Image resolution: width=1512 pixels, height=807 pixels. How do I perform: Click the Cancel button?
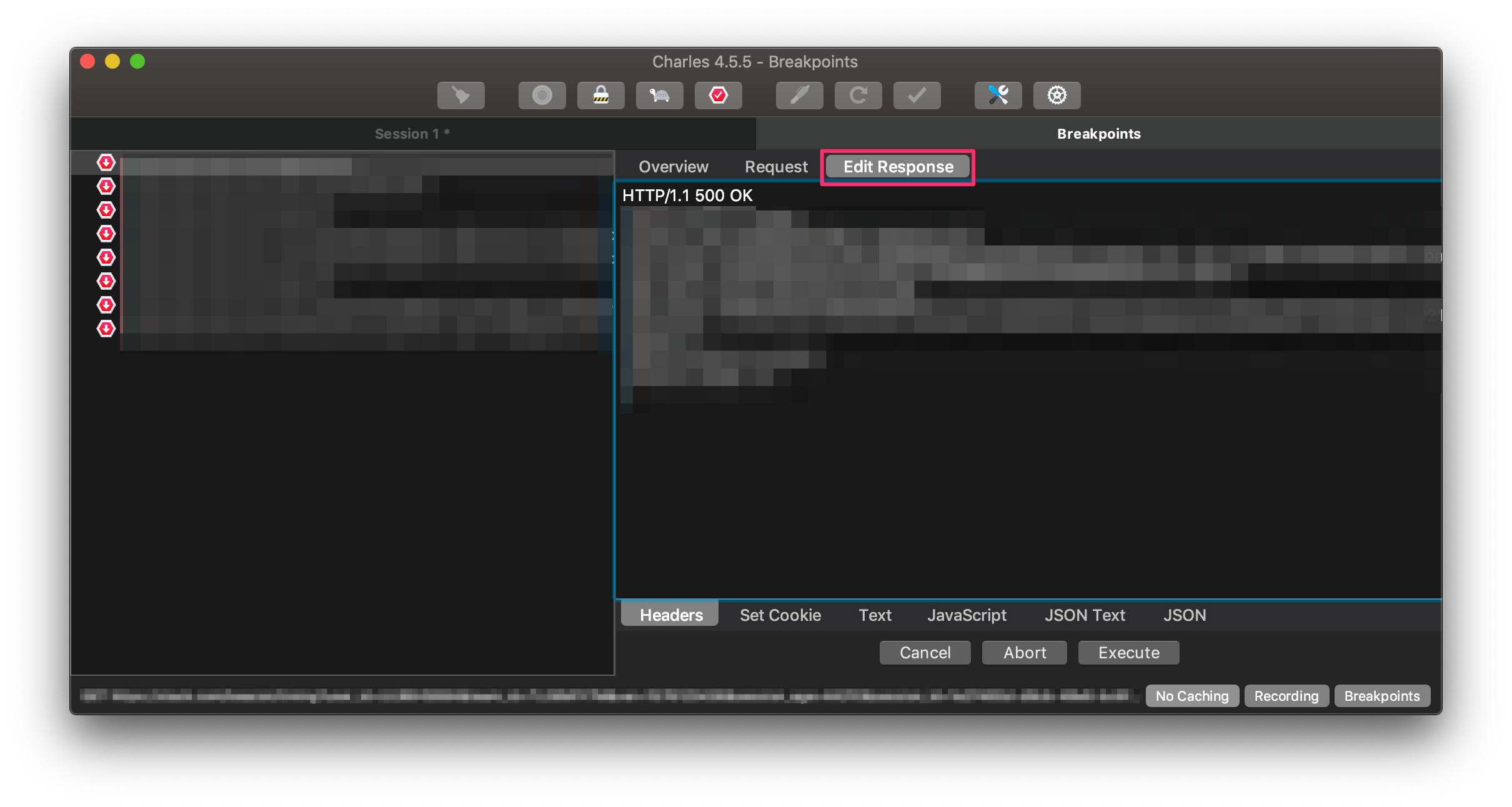pyautogui.click(x=925, y=653)
